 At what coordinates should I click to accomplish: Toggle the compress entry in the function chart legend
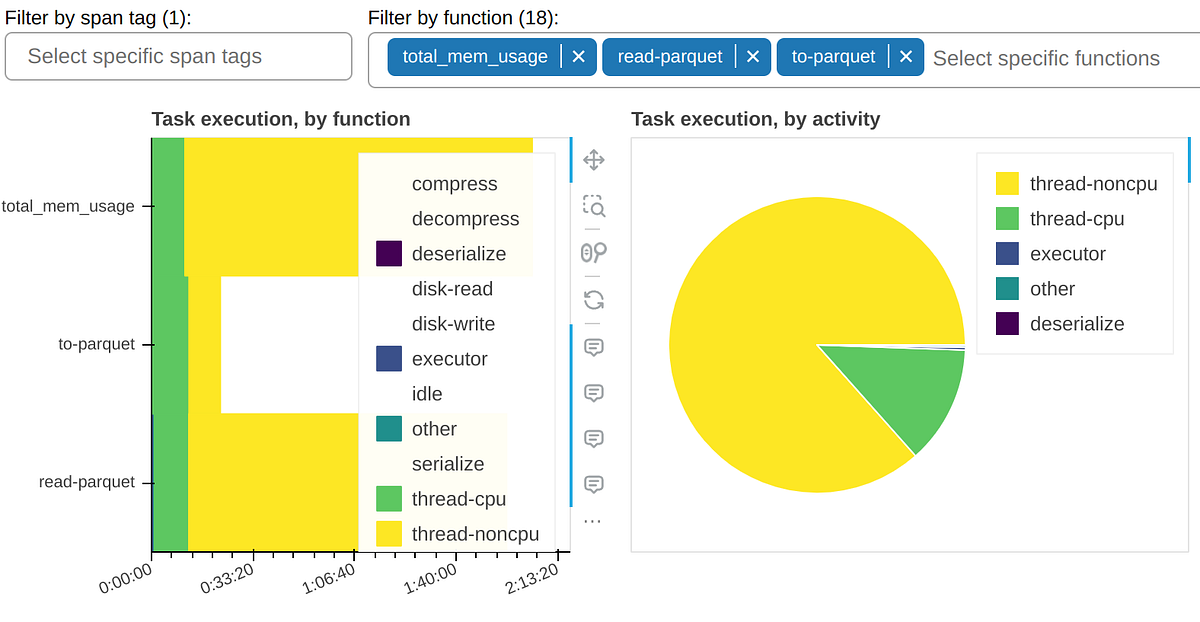tap(455, 184)
